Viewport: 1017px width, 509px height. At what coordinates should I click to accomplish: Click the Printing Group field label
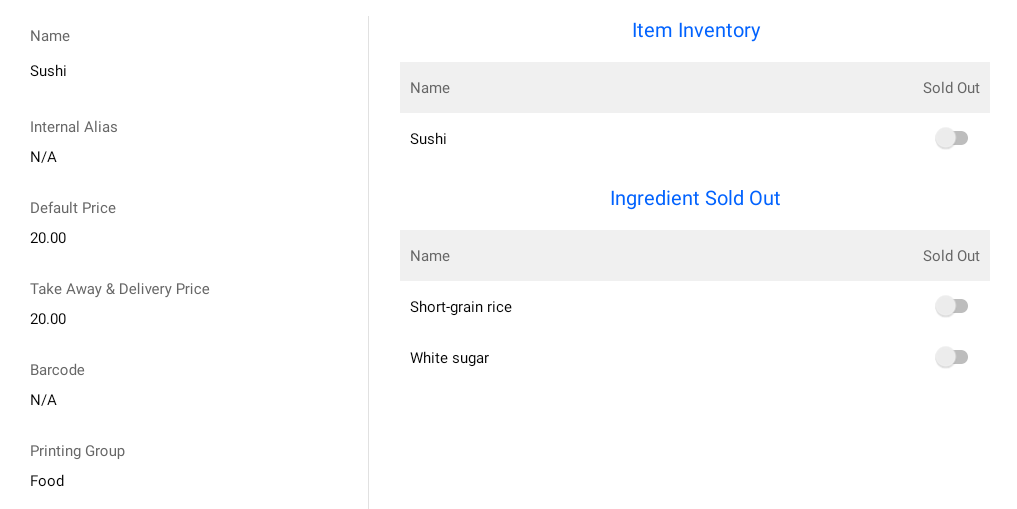77,451
